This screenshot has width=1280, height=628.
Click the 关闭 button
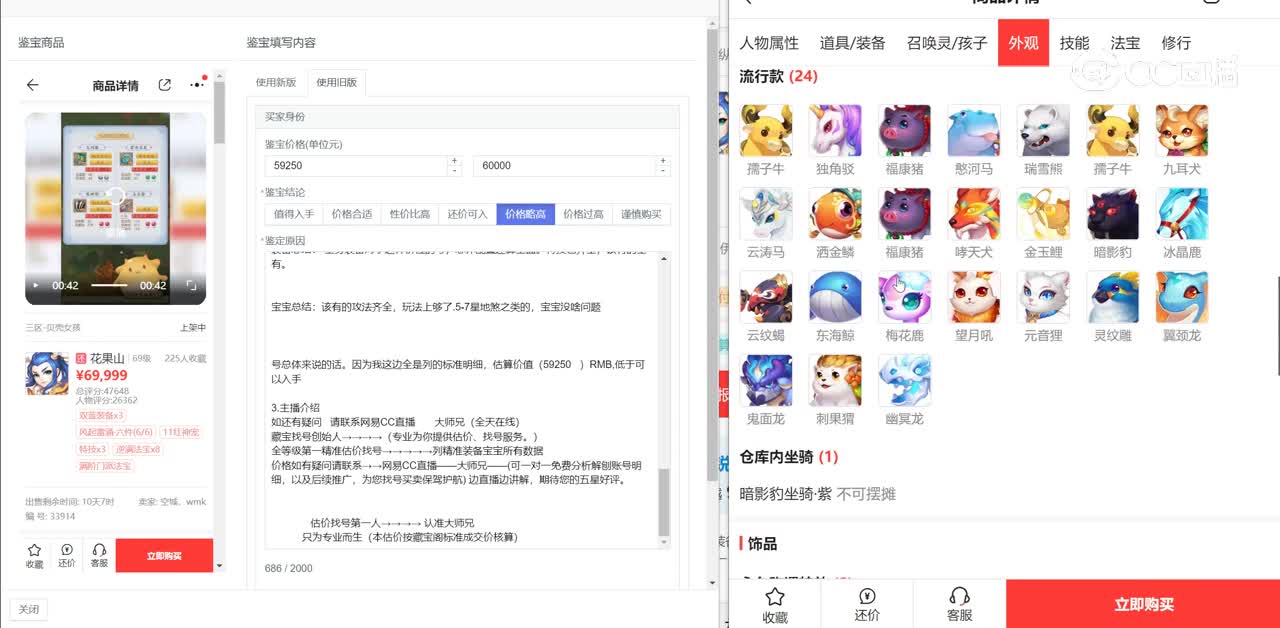pyautogui.click(x=29, y=609)
